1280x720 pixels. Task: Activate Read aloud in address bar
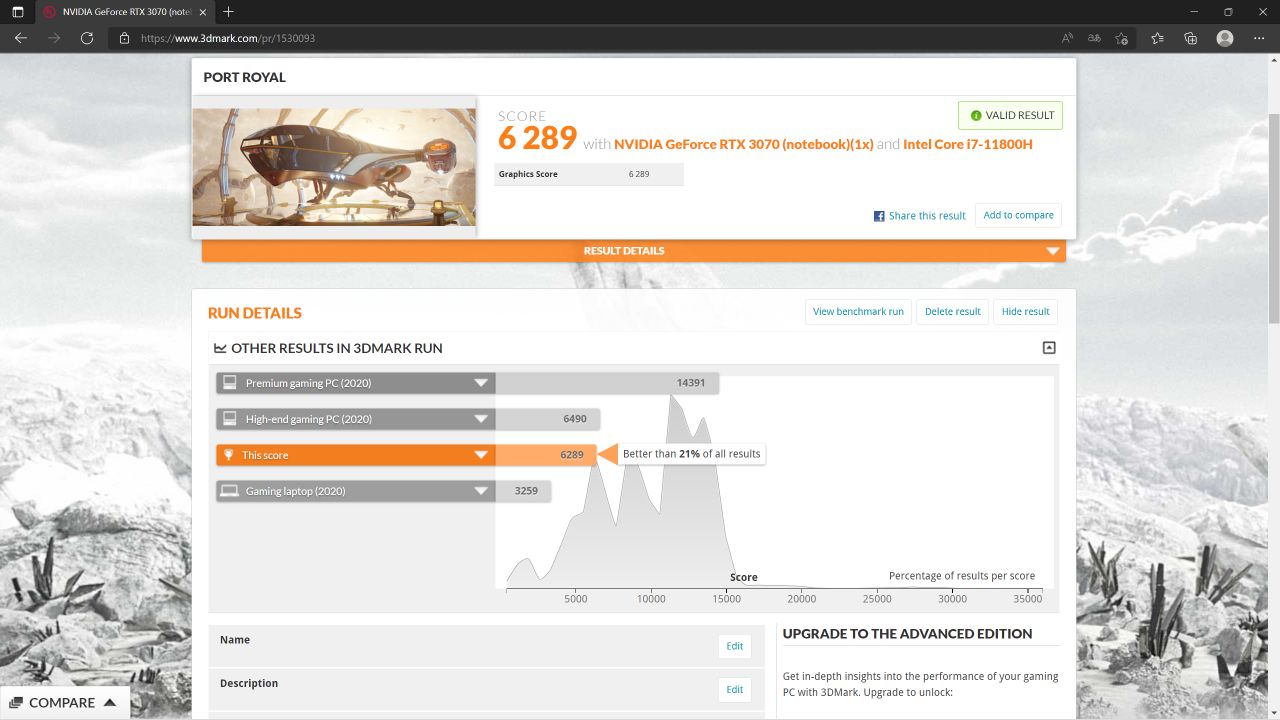1068,38
